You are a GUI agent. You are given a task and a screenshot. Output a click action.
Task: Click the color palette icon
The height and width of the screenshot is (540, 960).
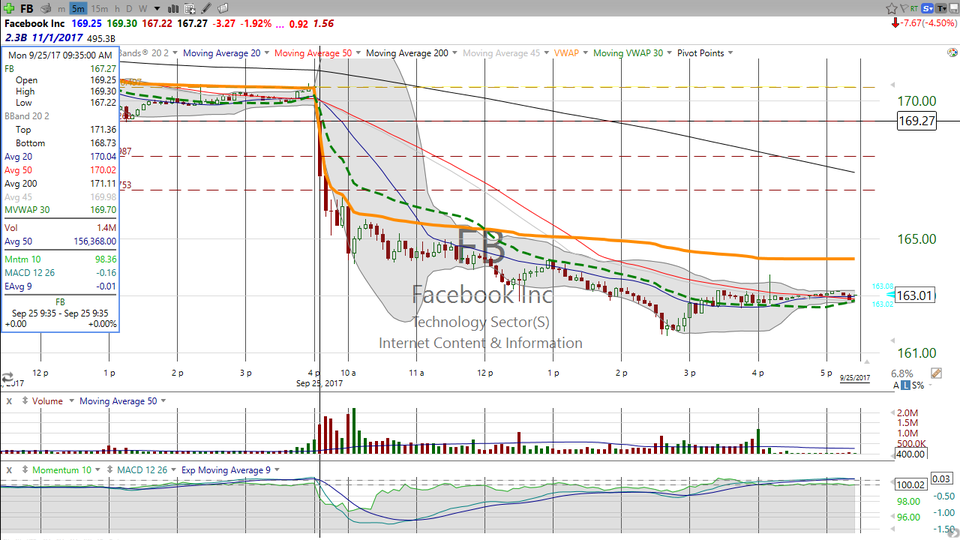tap(952, 53)
